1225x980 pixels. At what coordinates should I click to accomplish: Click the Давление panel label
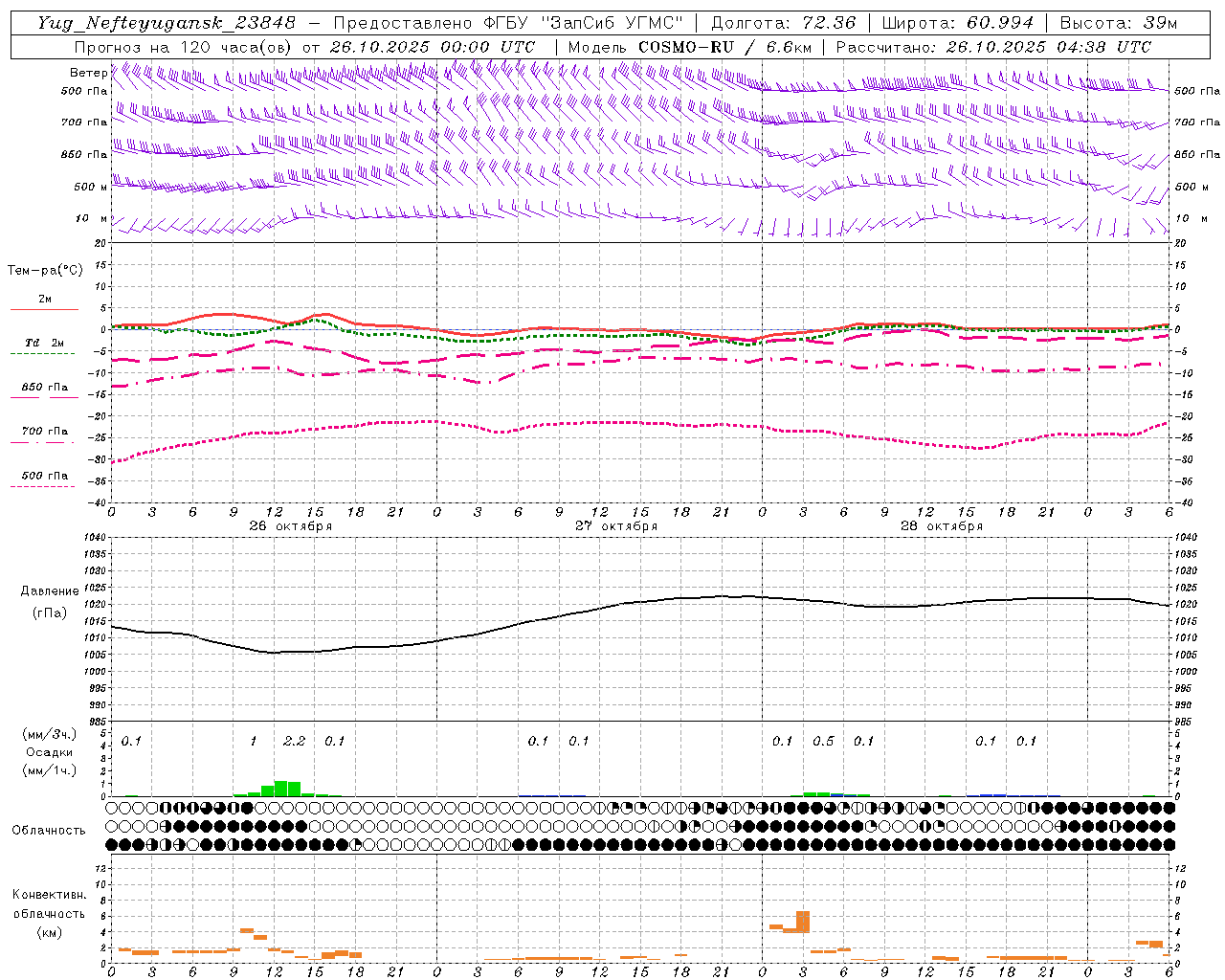(50, 591)
